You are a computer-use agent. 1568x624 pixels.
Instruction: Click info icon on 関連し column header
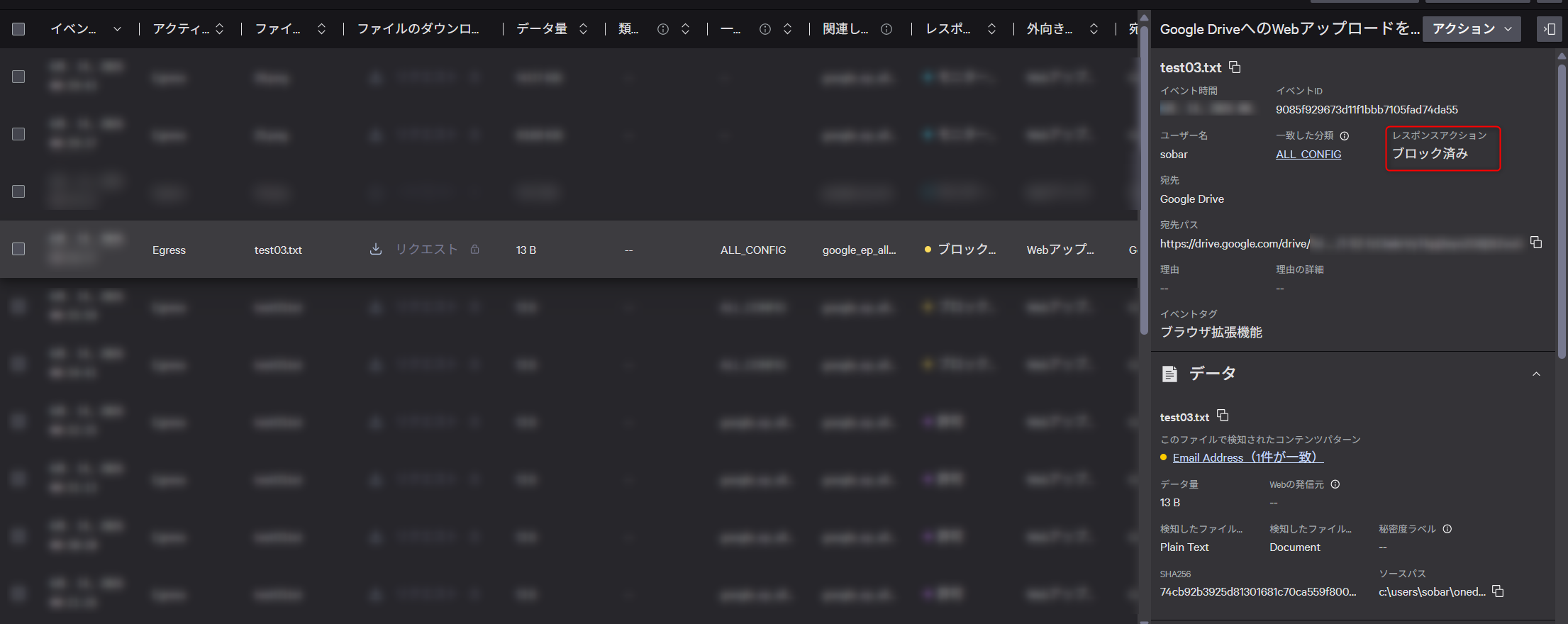pyautogui.click(x=886, y=29)
